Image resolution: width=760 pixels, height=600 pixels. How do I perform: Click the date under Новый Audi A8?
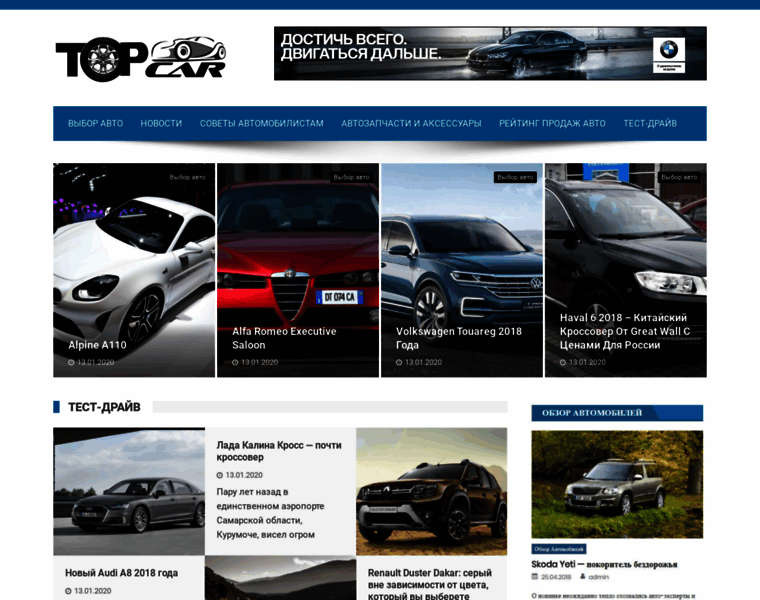click(93, 591)
